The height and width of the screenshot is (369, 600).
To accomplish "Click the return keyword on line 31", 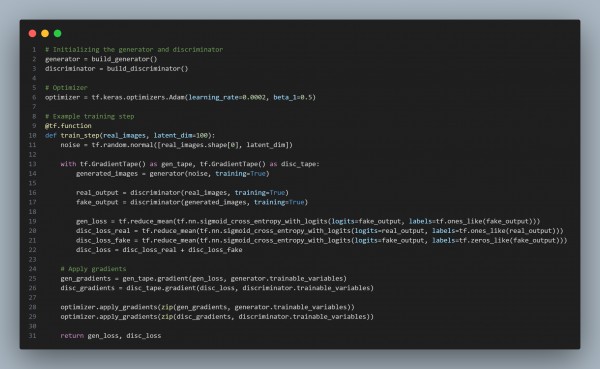I will click(x=72, y=336).
